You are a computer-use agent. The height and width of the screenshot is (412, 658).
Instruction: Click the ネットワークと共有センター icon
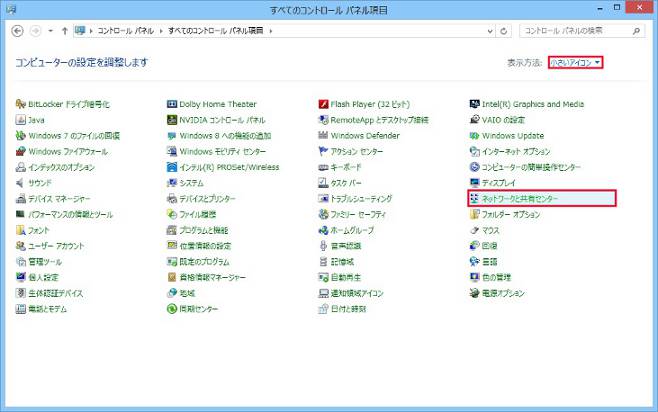475,198
